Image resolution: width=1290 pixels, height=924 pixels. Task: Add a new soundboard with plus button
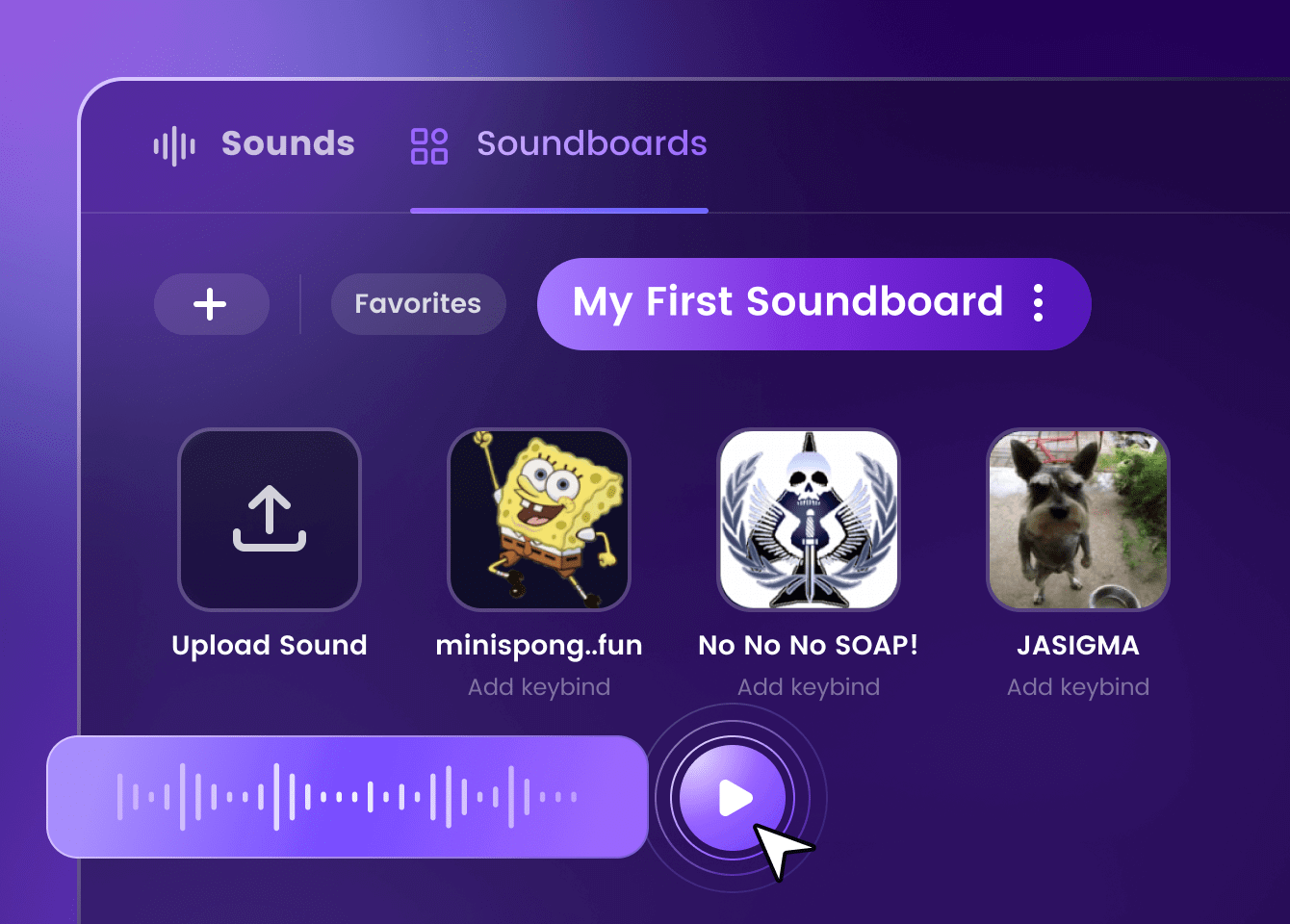click(211, 304)
